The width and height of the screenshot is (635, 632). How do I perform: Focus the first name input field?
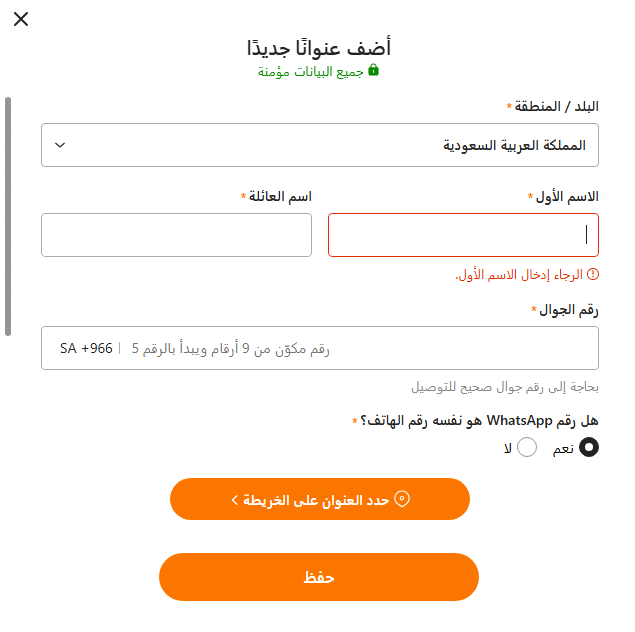(x=463, y=235)
